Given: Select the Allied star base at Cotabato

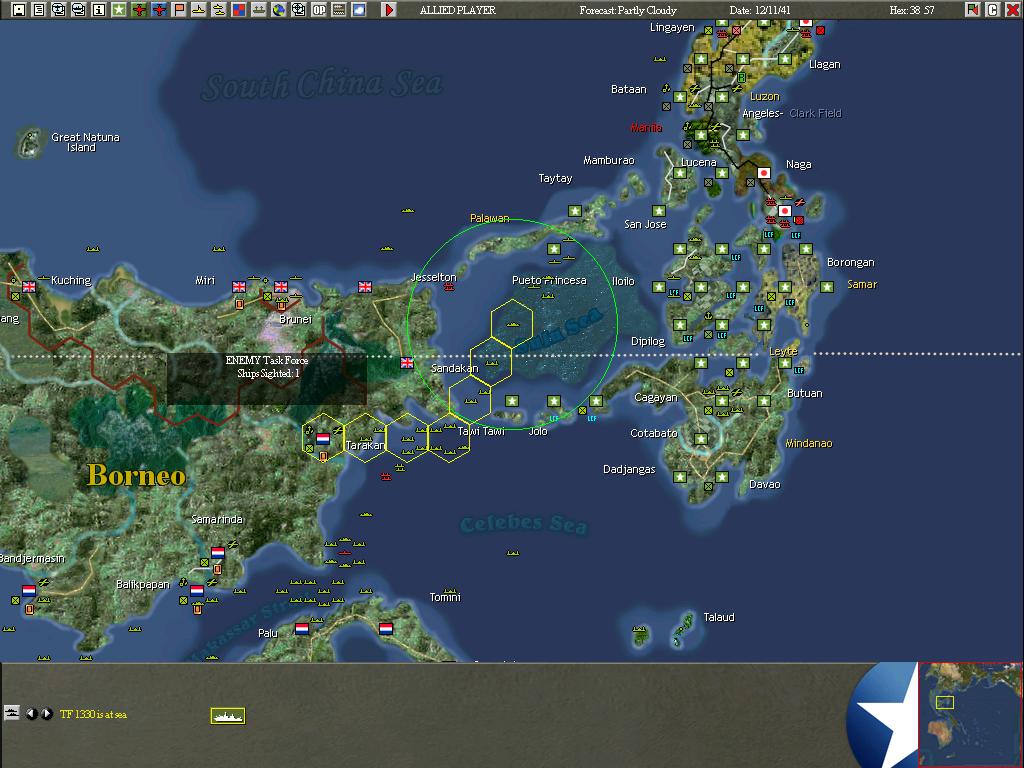Looking at the screenshot, I should pyautogui.click(x=701, y=439).
